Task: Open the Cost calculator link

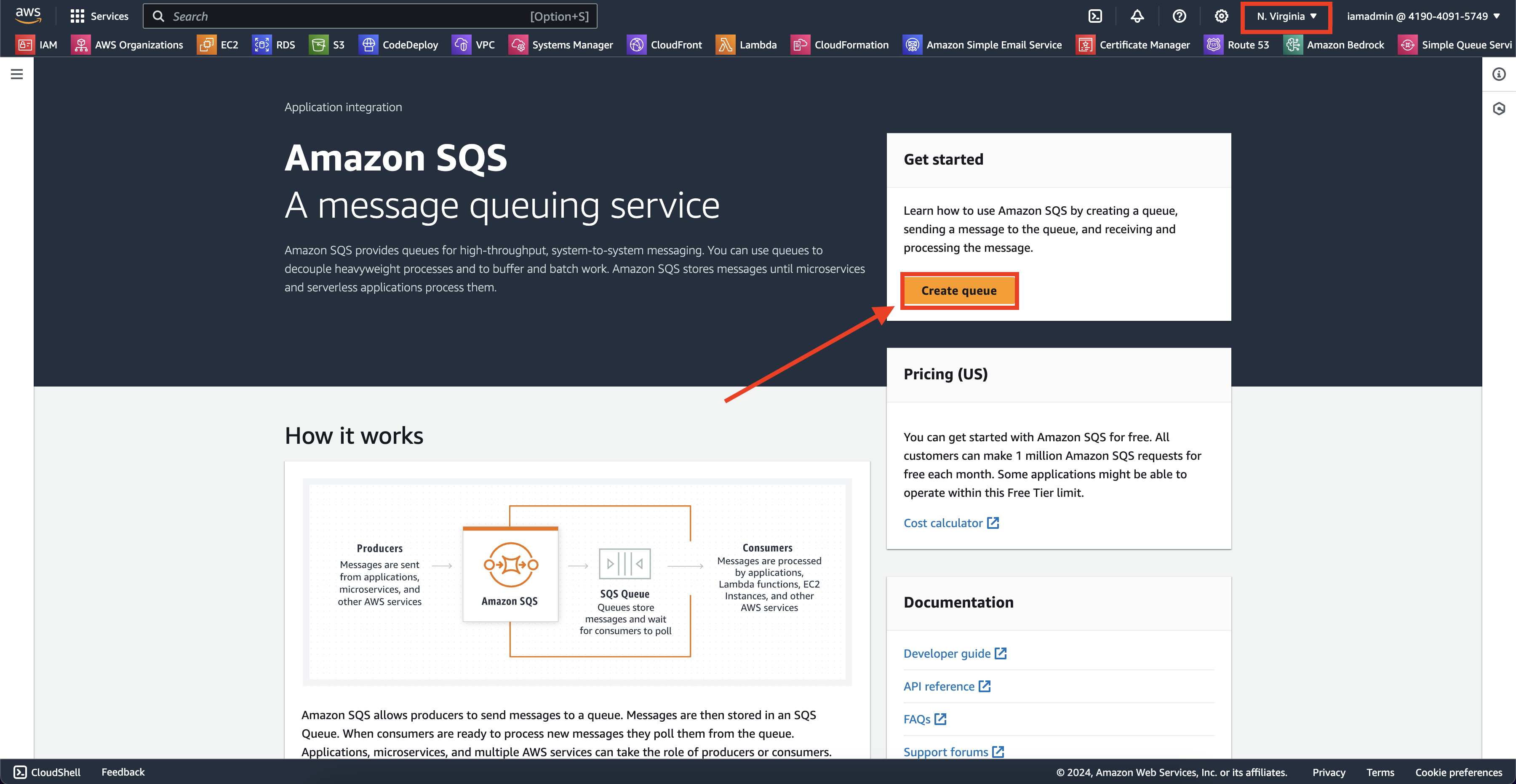Action: (x=951, y=523)
